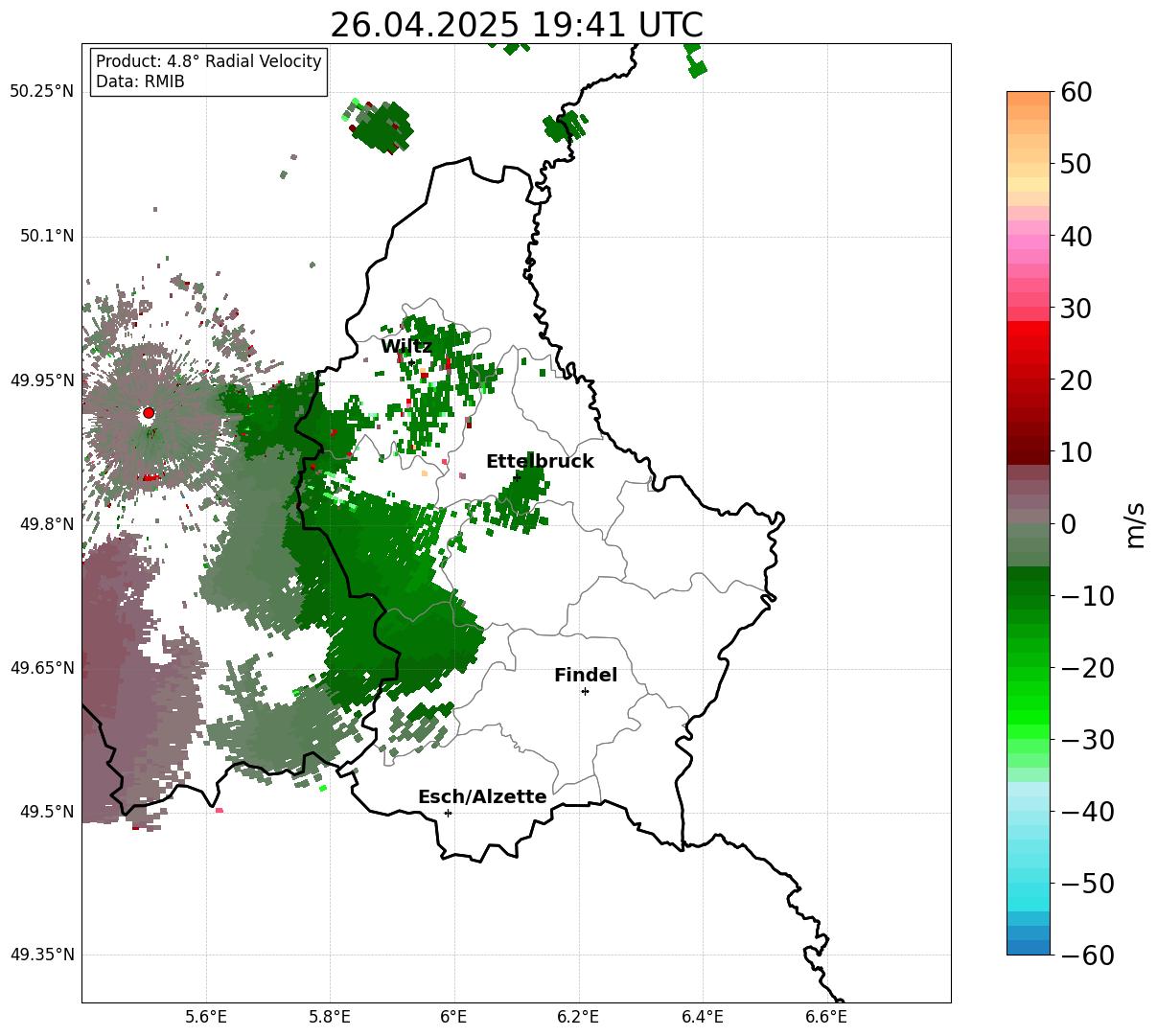Click the colorbar 'm/s' unit label

(1136, 523)
